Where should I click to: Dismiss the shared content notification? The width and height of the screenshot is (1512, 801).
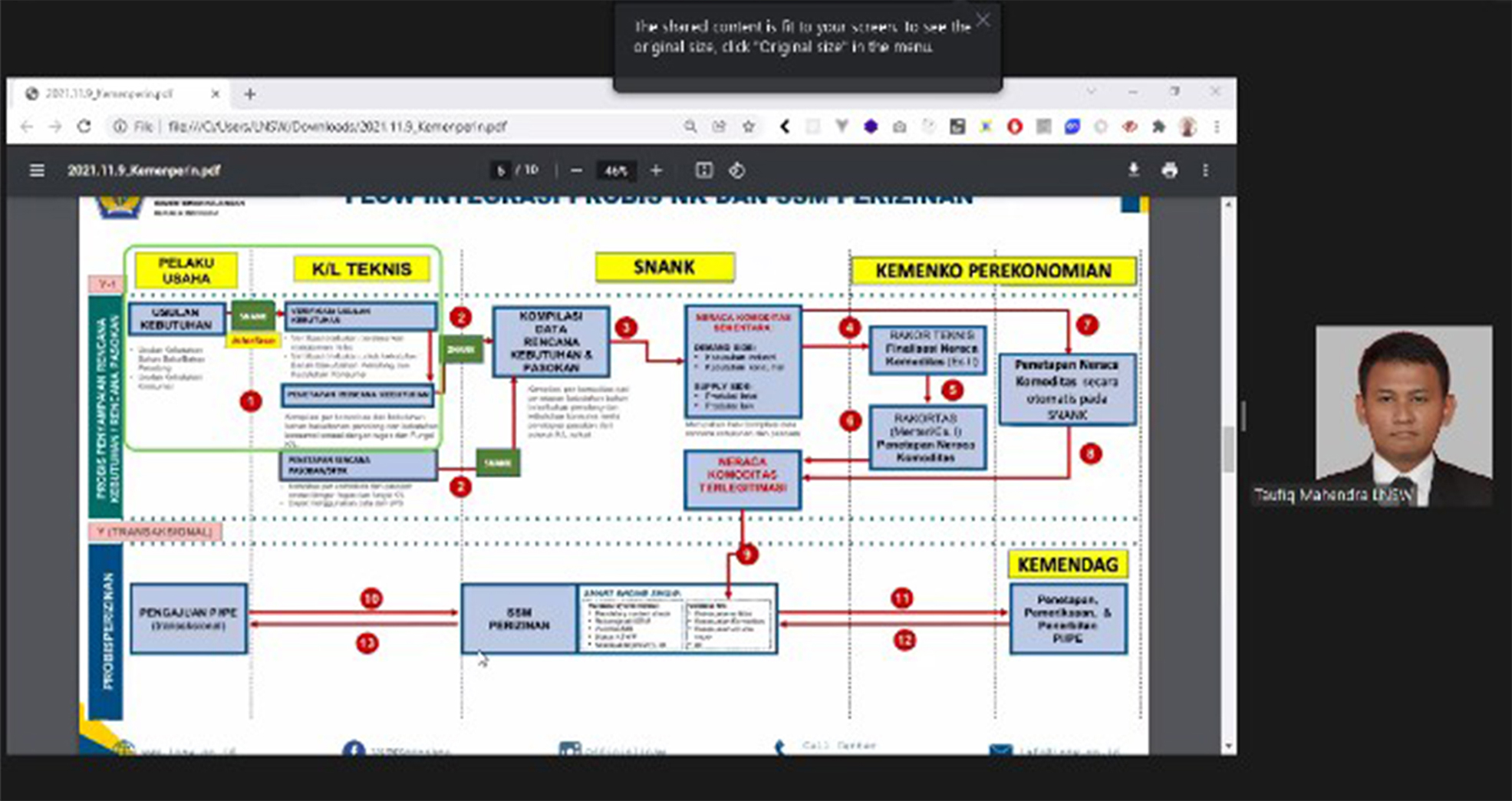pos(983,21)
